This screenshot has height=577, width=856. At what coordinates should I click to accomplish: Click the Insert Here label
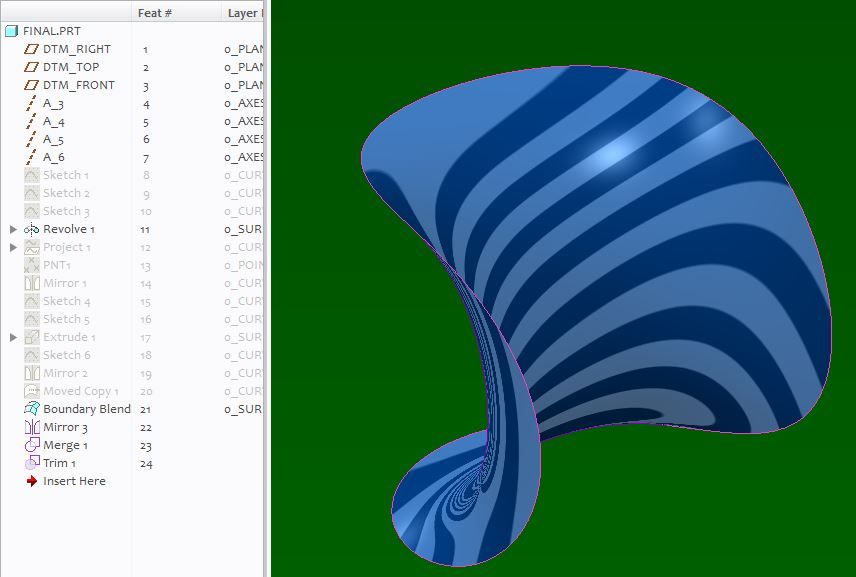click(74, 481)
